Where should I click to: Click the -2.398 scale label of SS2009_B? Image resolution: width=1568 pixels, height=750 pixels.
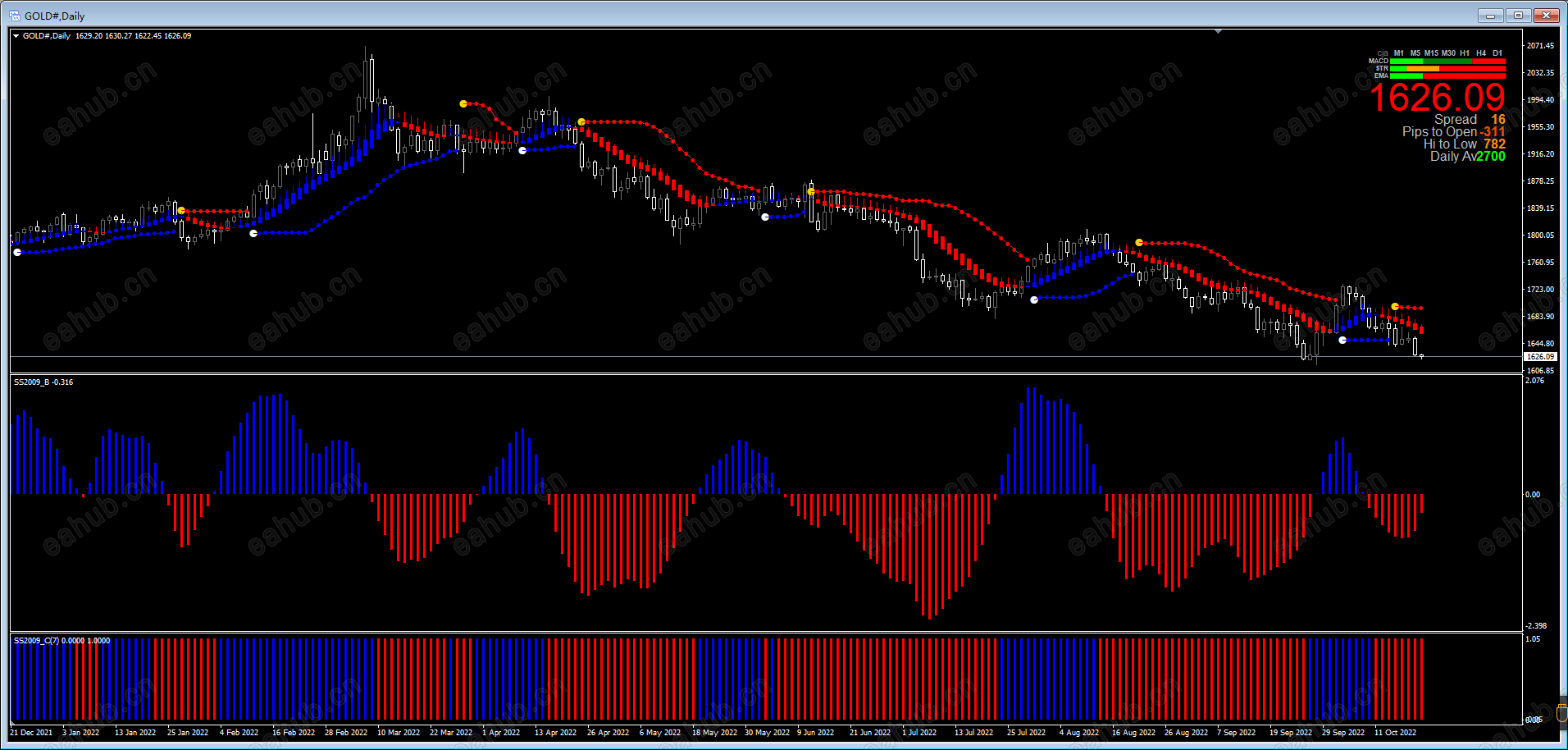click(1536, 626)
